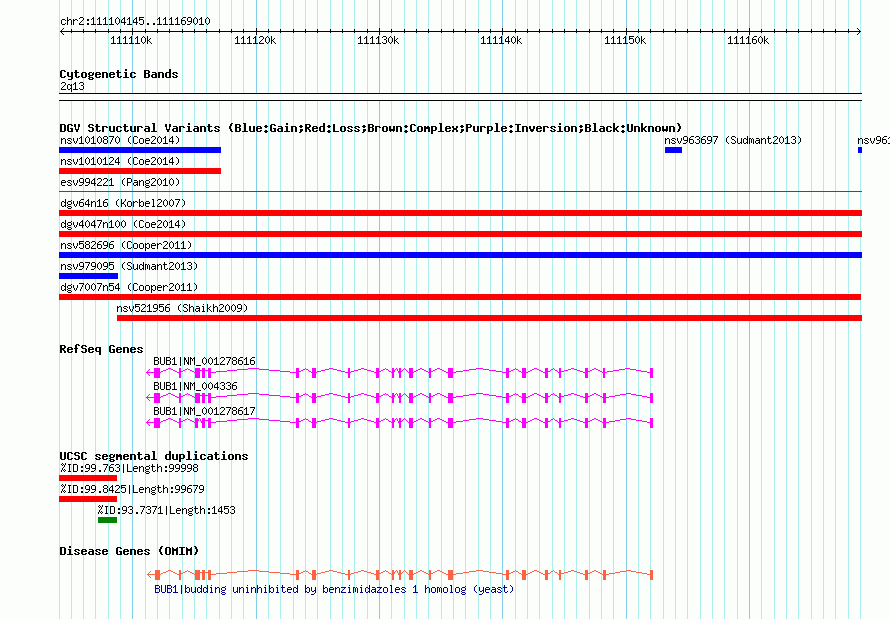890x619 pixels.
Task: Select the green duplication bar %ID:93.7371
Action: 107,520
